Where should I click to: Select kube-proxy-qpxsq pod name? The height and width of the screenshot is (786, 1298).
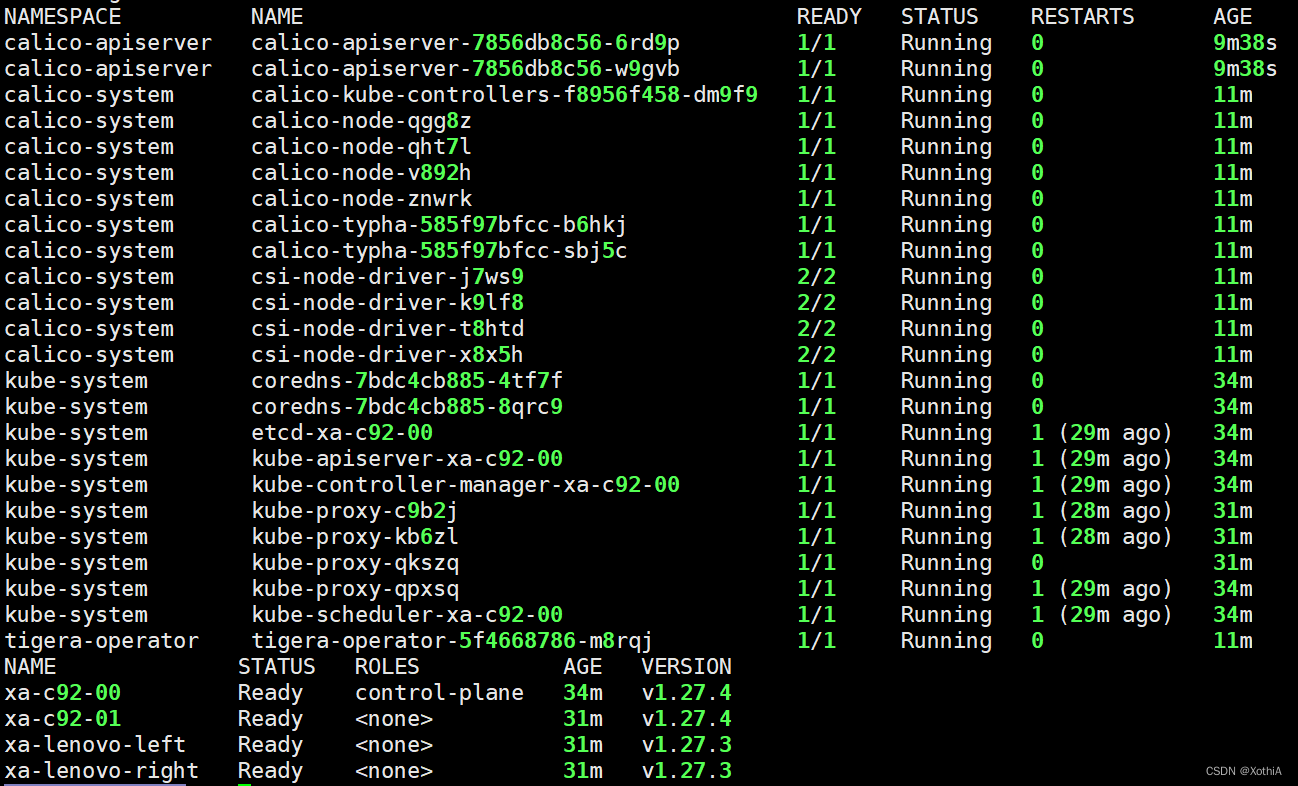coord(355,589)
